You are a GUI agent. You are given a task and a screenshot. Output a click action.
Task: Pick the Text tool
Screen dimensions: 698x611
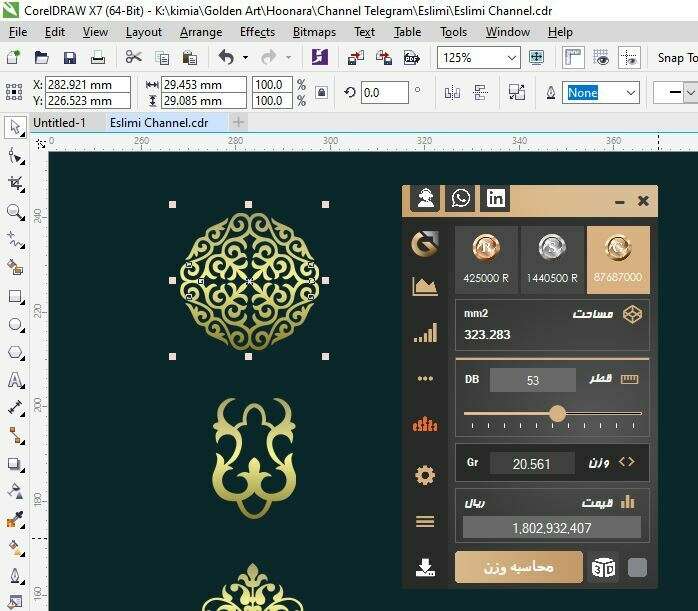click(x=15, y=381)
